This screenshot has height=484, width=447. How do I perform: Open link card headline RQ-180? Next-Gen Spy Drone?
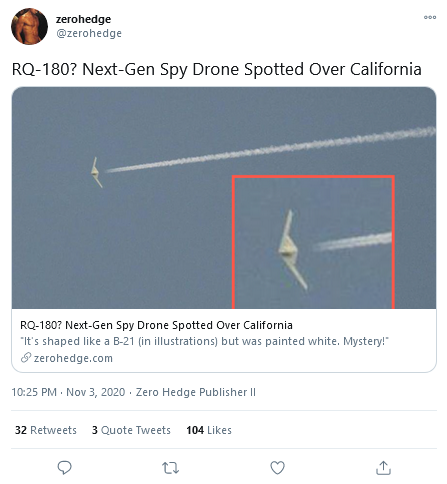(156, 325)
